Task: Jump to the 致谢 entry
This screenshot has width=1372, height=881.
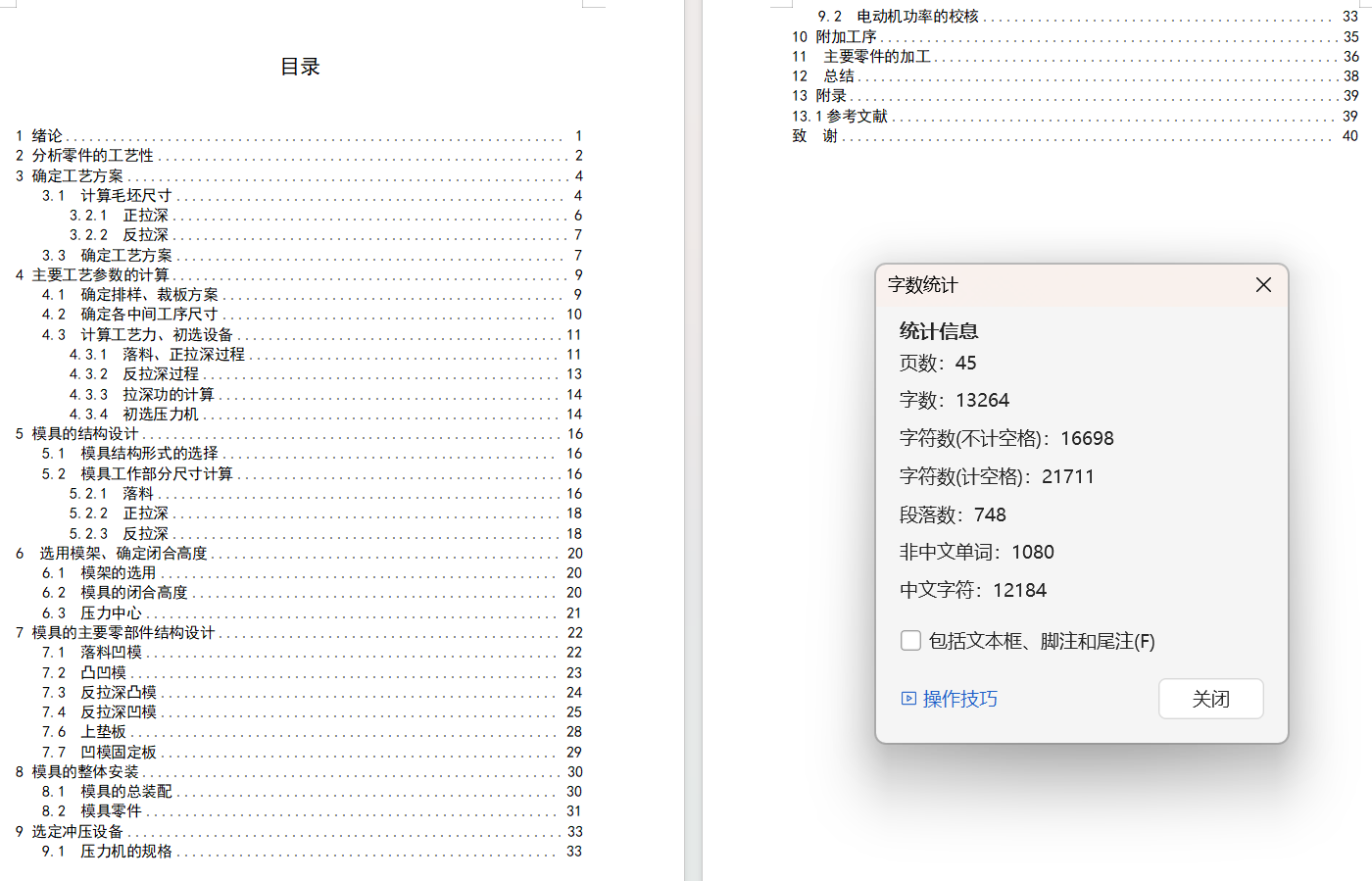Action: pyautogui.click(x=815, y=136)
